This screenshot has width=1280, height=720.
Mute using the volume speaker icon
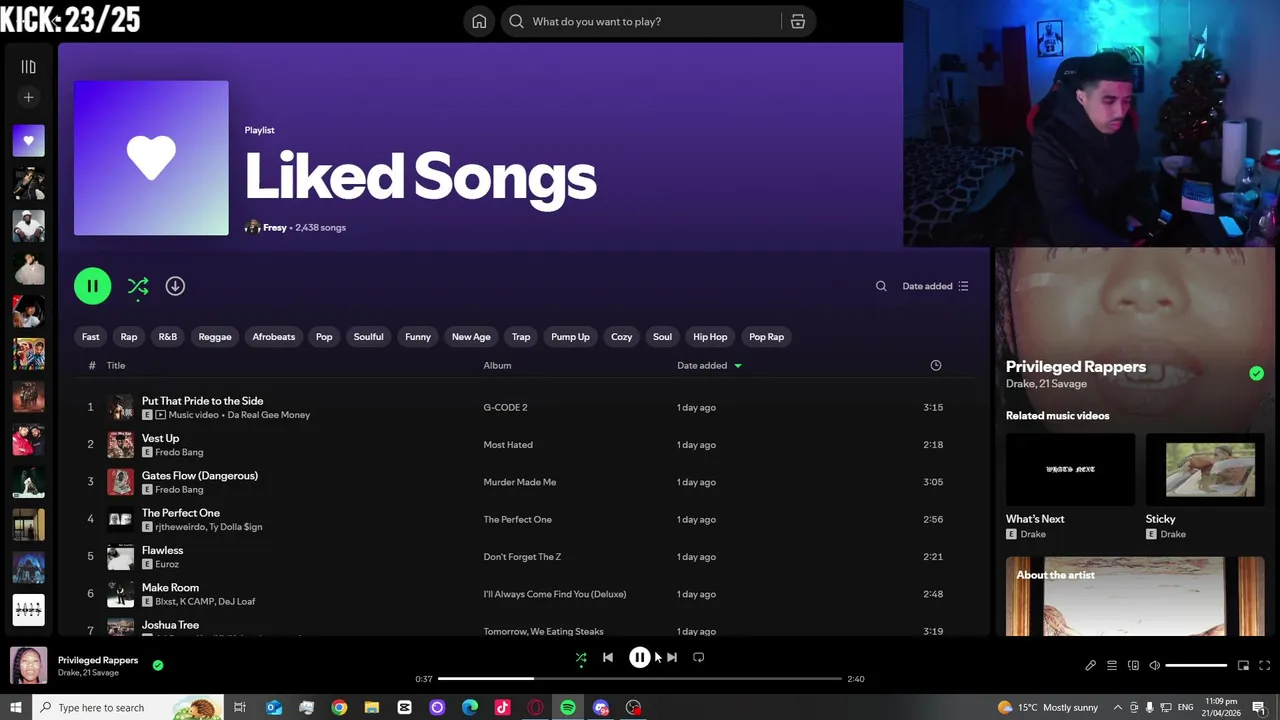[1154, 666]
